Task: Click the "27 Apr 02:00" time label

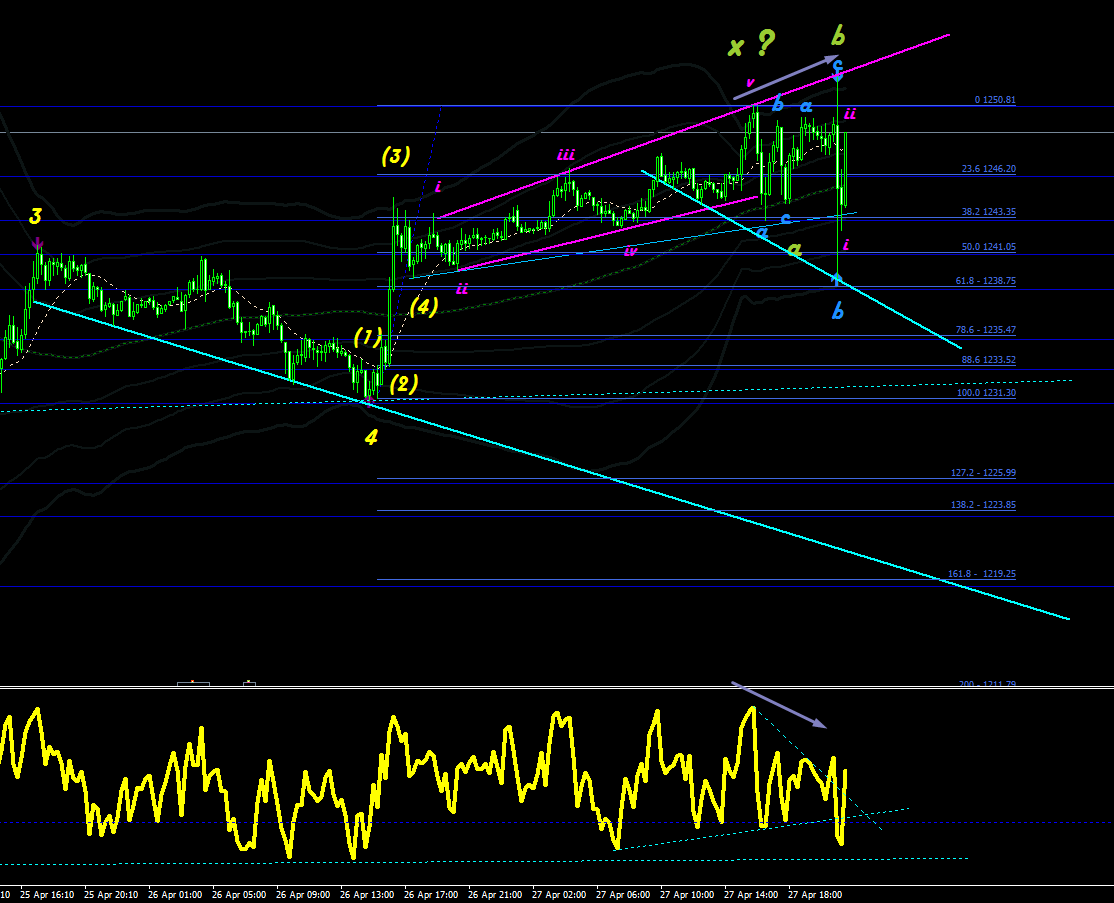Action: click(x=558, y=894)
